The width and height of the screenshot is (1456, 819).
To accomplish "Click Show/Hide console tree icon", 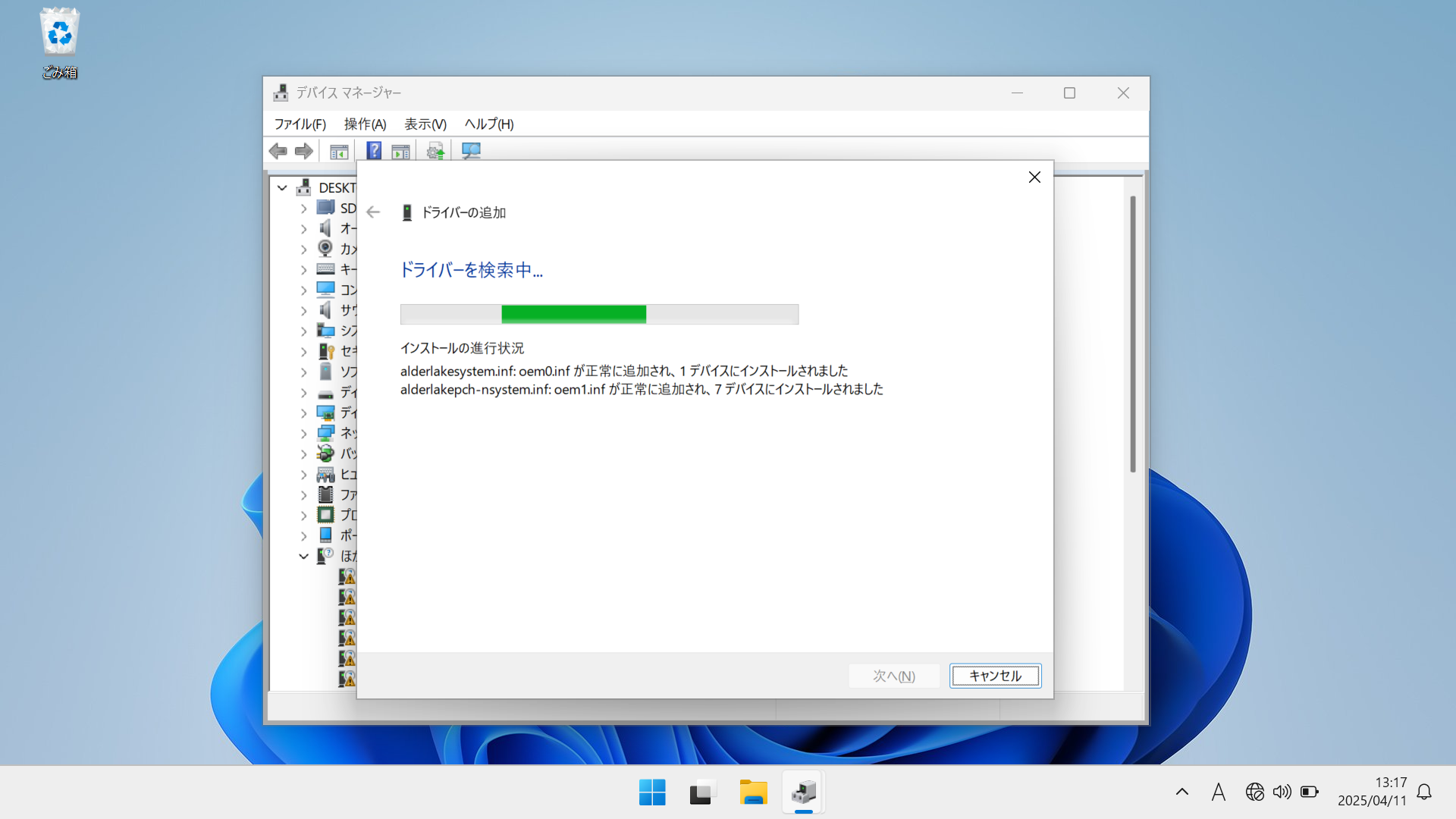I will coord(339,151).
